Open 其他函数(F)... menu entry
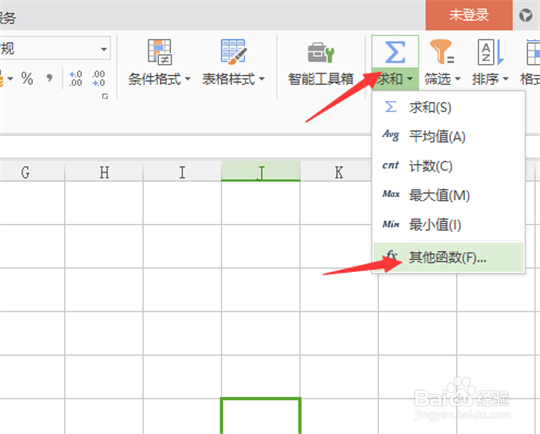540x434 pixels. pos(448,257)
